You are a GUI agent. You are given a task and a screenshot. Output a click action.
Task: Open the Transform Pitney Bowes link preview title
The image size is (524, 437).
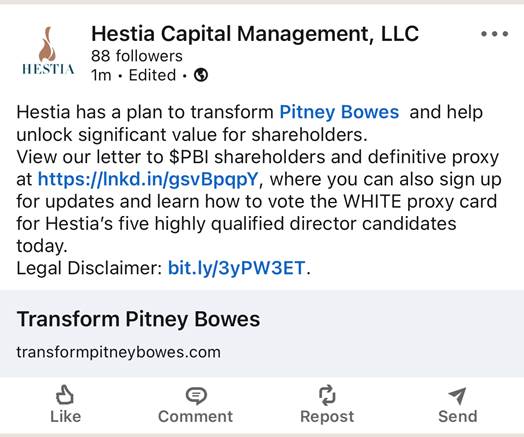tap(138, 319)
